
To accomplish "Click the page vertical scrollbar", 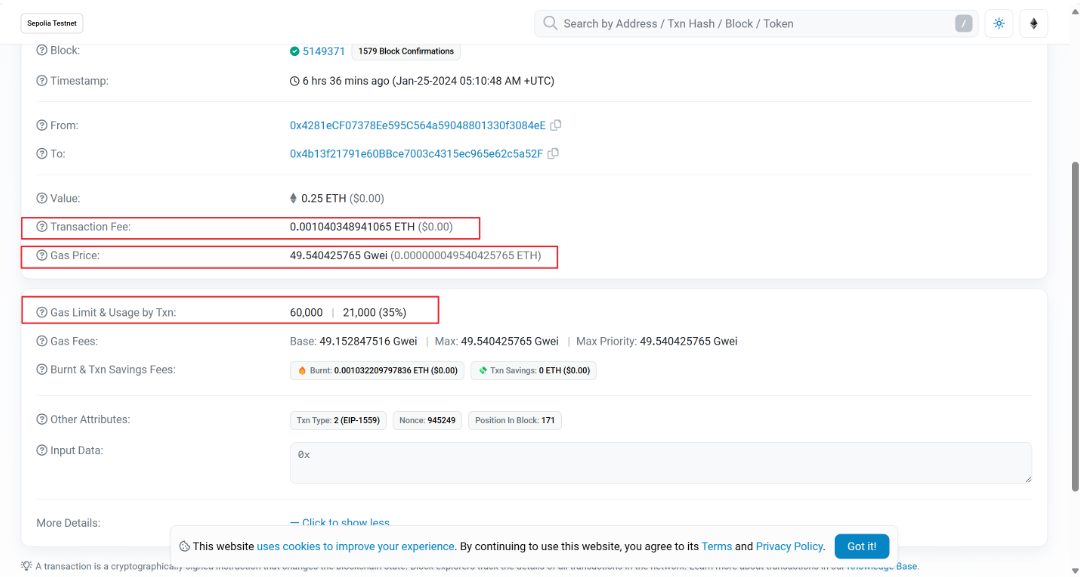I will tap(1074, 326).
